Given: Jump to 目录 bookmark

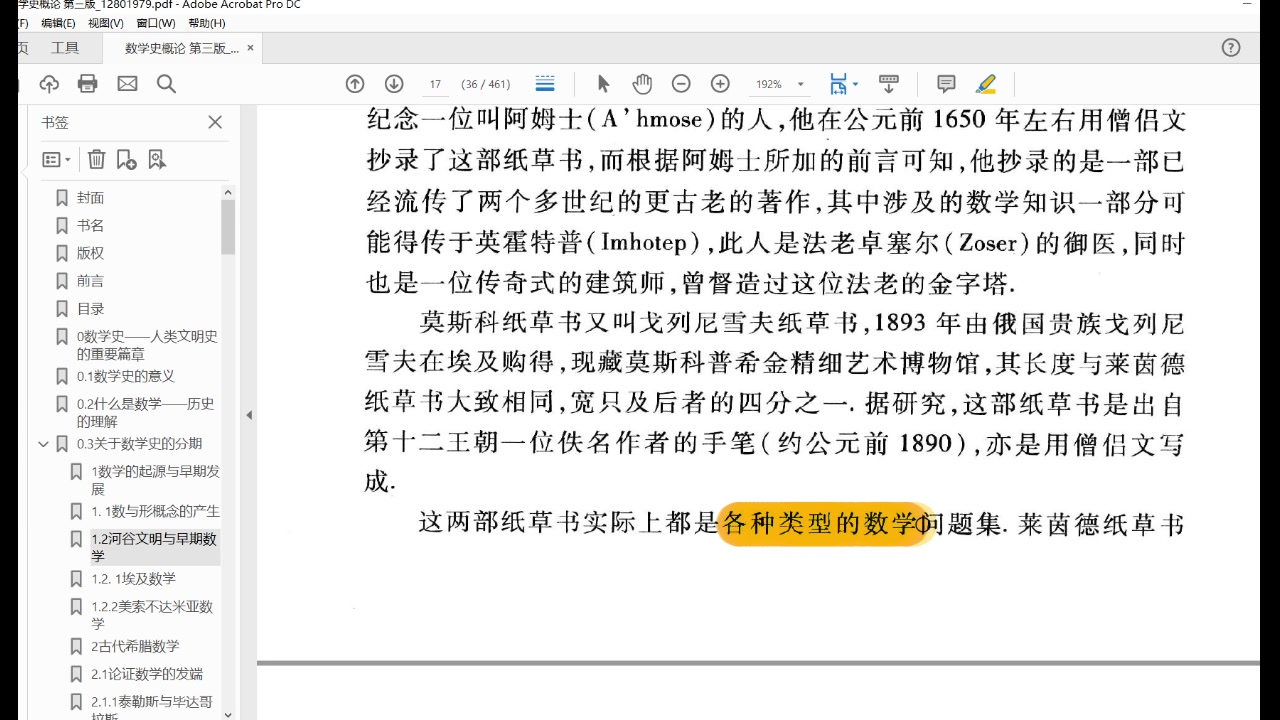Looking at the screenshot, I should coord(90,309).
